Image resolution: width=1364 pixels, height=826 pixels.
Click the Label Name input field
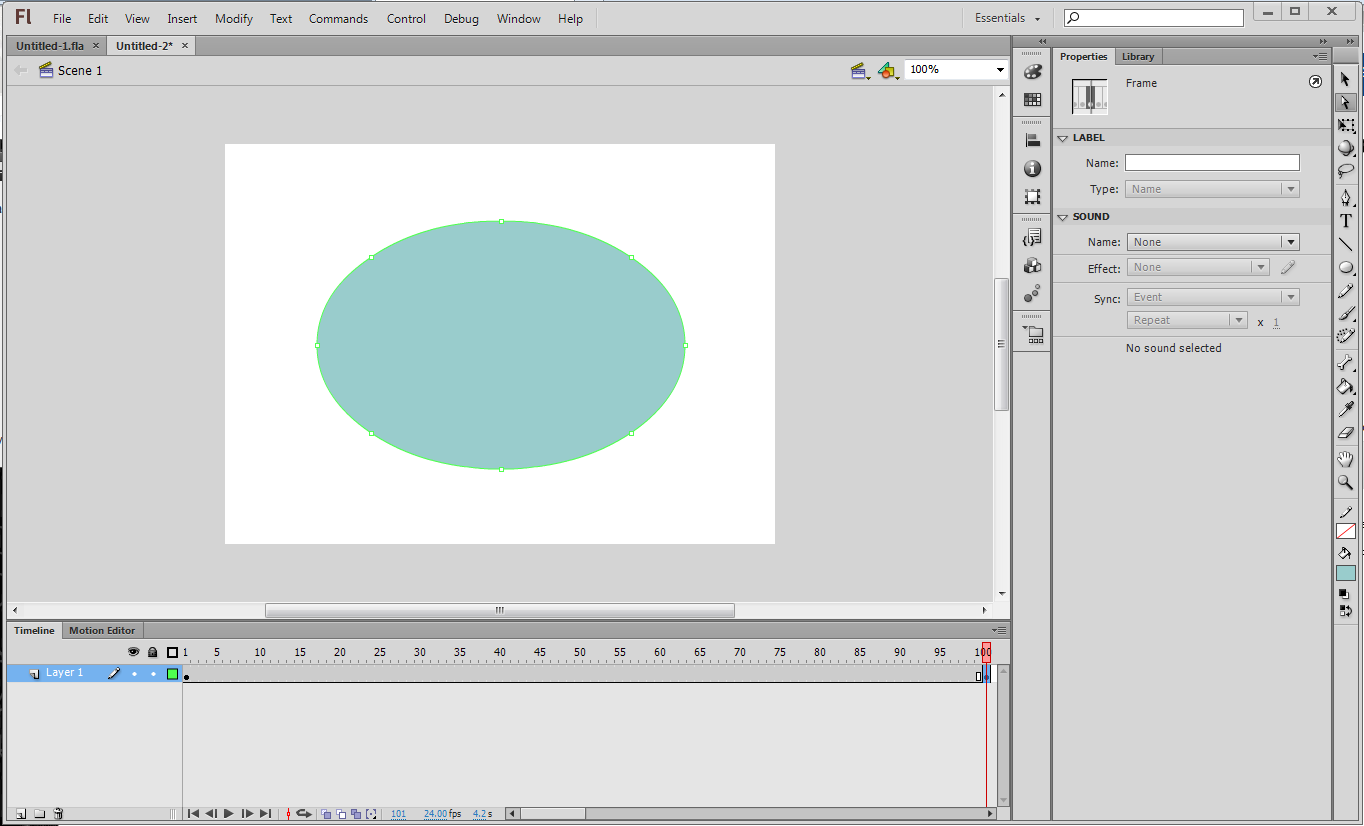pyautogui.click(x=1212, y=163)
